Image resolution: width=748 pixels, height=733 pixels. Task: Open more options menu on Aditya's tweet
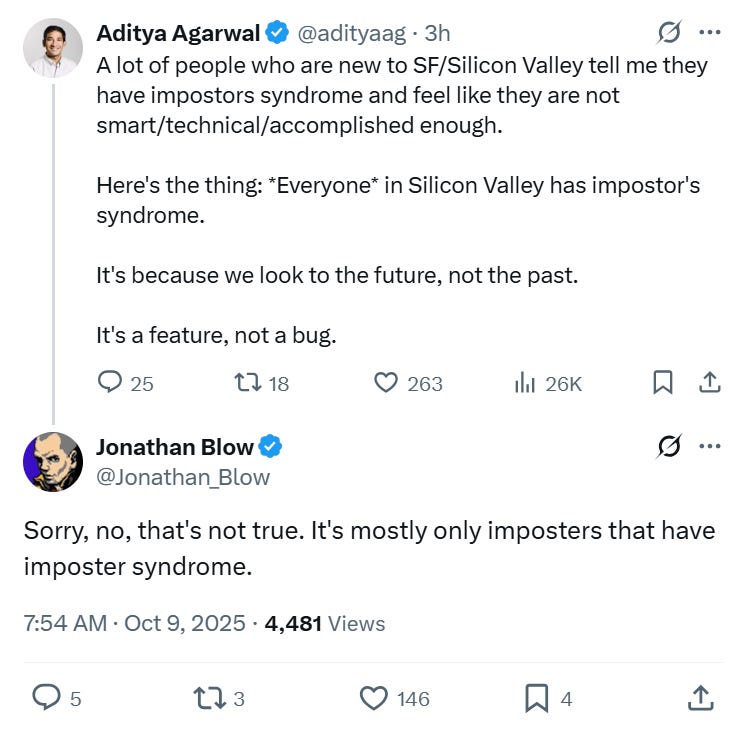point(709,33)
